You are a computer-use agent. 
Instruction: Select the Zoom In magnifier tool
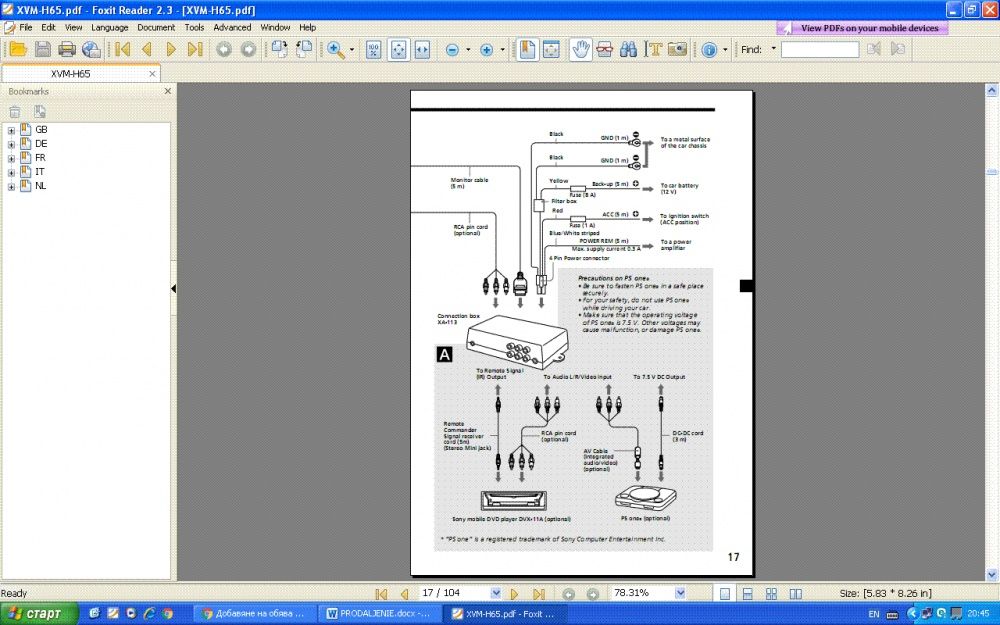pos(335,49)
